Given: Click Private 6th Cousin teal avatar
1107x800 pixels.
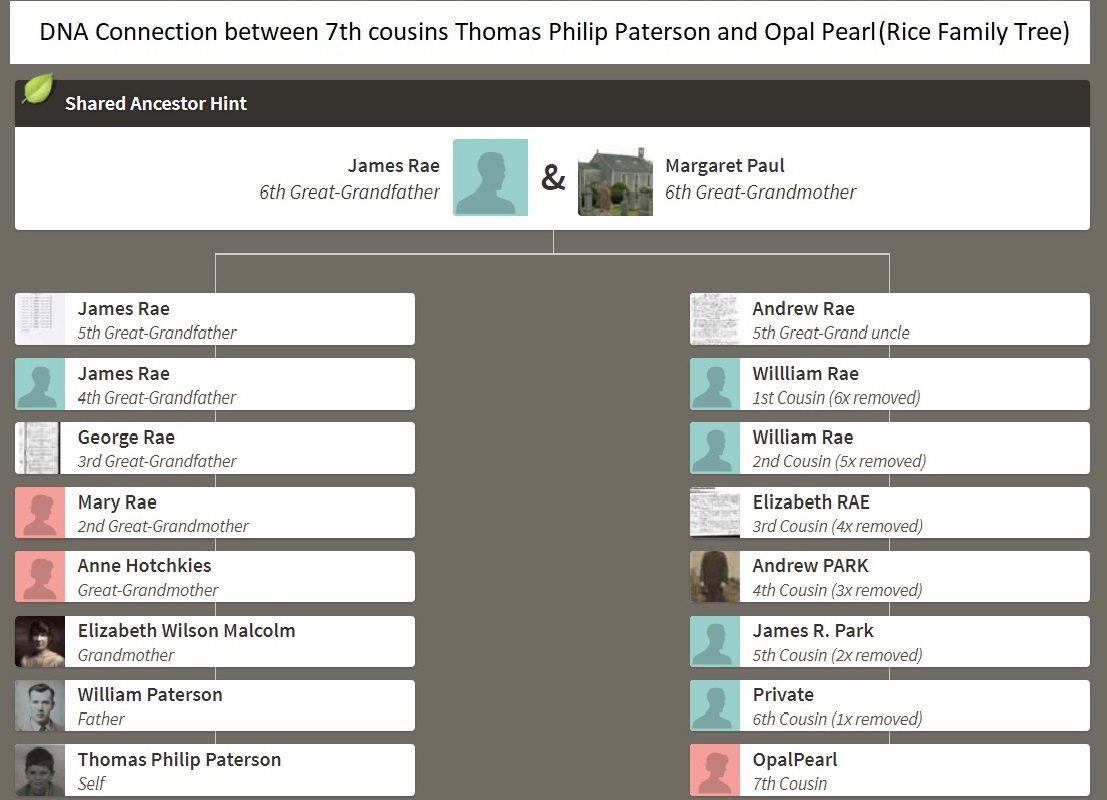Looking at the screenshot, I should click(x=714, y=705).
